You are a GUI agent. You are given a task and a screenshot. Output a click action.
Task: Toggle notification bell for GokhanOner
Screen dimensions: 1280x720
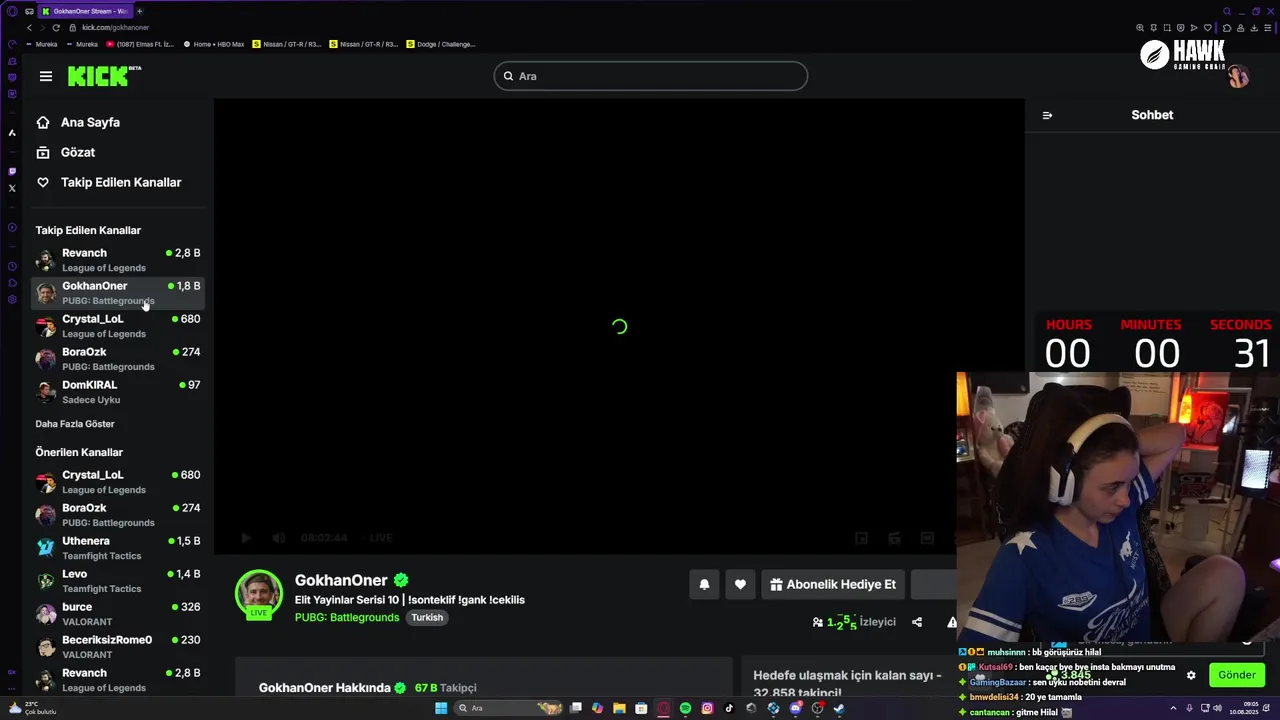tap(704, 584)
